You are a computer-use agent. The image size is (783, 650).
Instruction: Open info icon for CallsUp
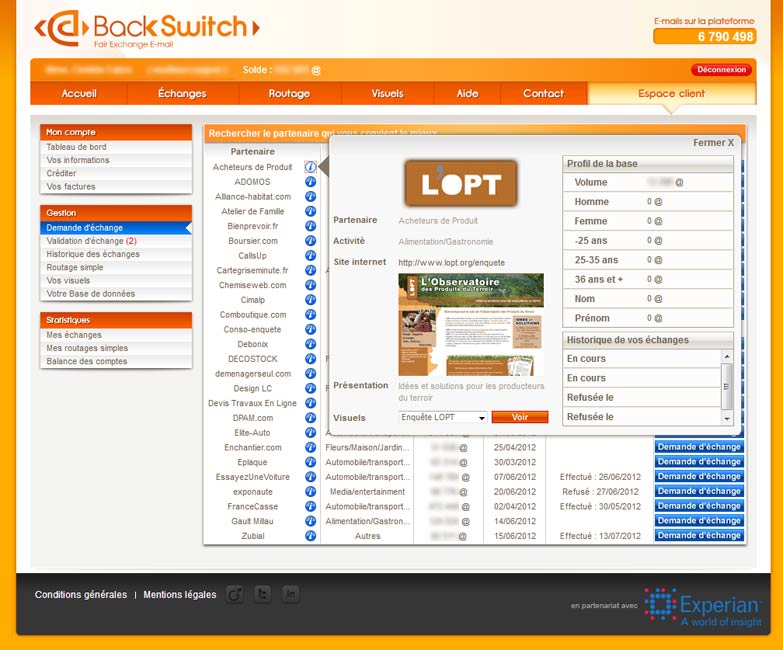[310, 255]
